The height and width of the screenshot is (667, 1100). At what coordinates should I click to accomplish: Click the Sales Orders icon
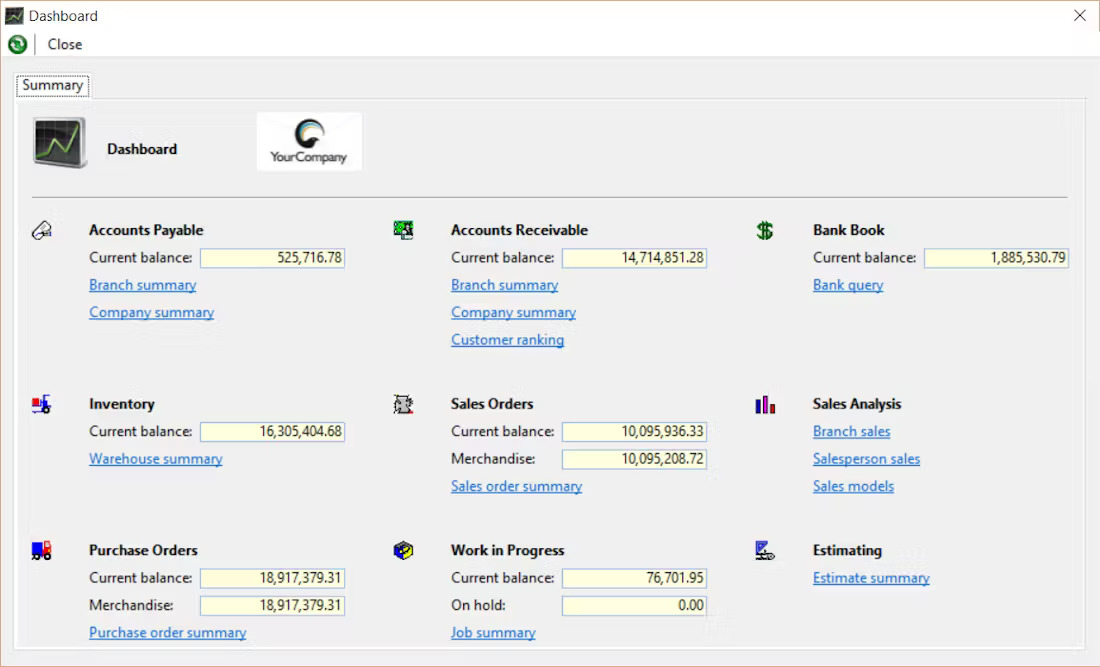[x=404, y=403]
